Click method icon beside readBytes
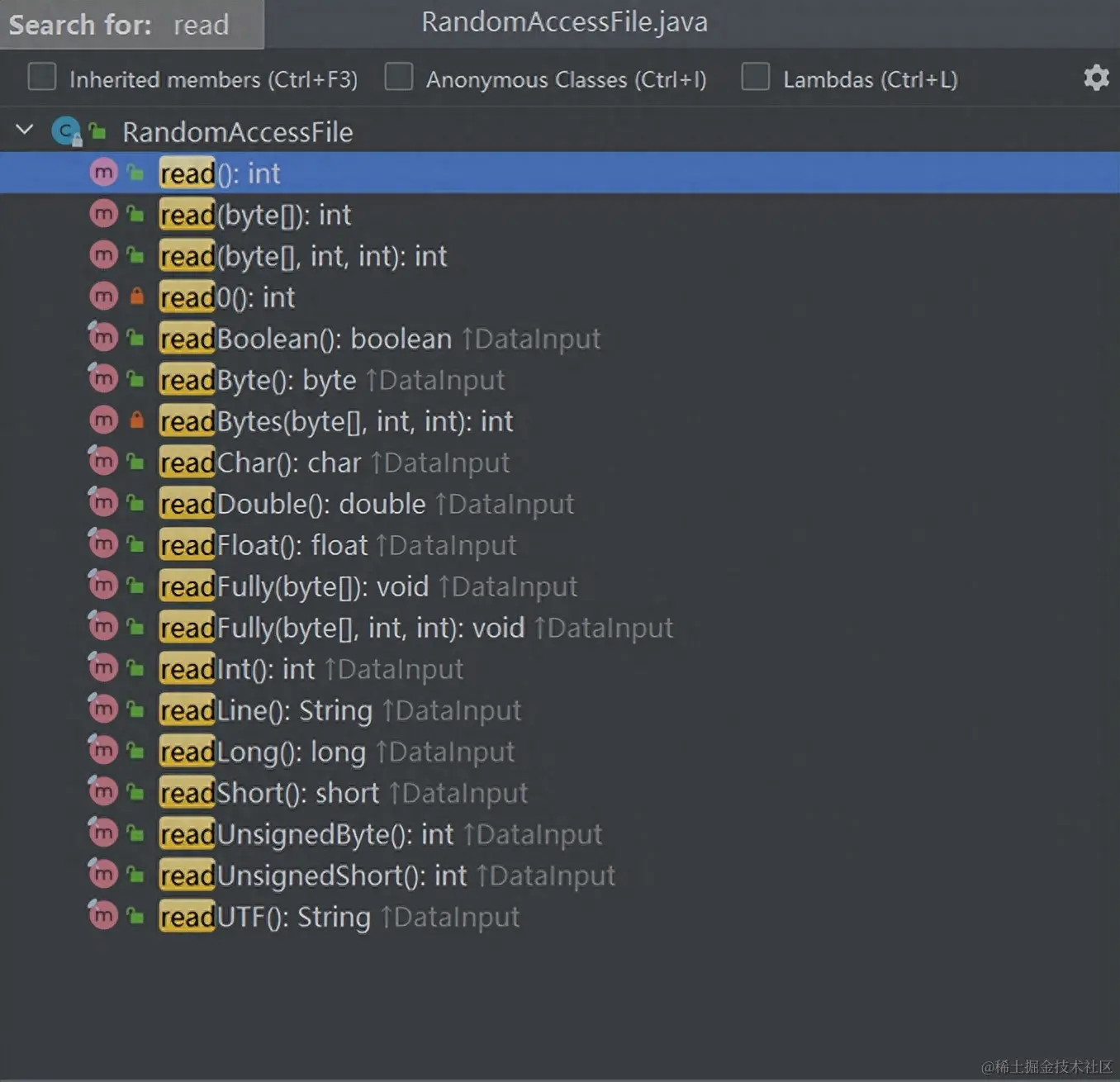 pos(103,420)
